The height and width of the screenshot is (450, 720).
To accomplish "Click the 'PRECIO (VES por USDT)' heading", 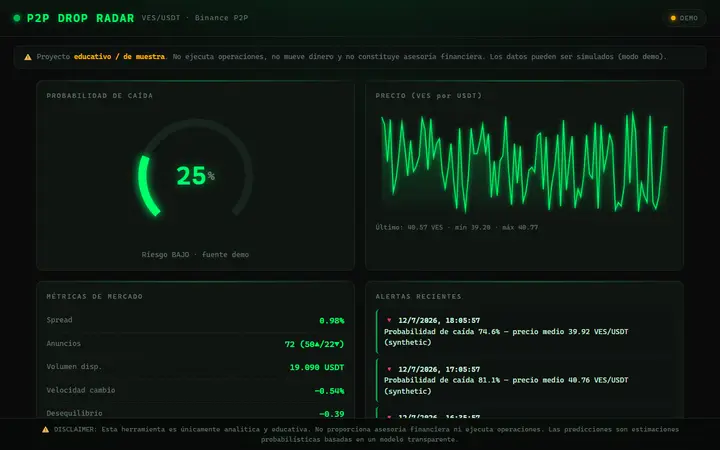I will pos(428,96).
